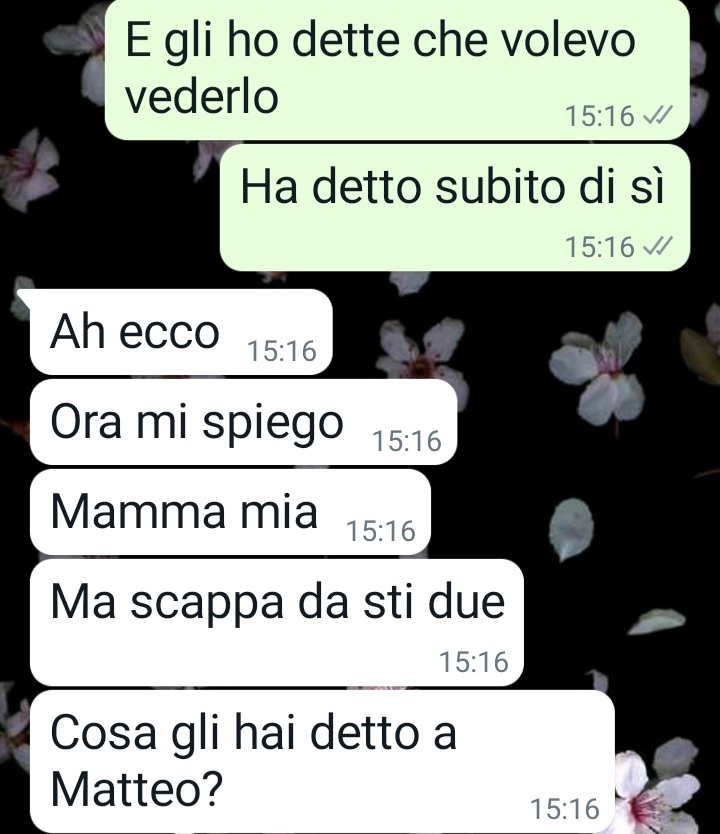Click the timestamp on 'Ha detto subito di sì'

coord(600,247)
